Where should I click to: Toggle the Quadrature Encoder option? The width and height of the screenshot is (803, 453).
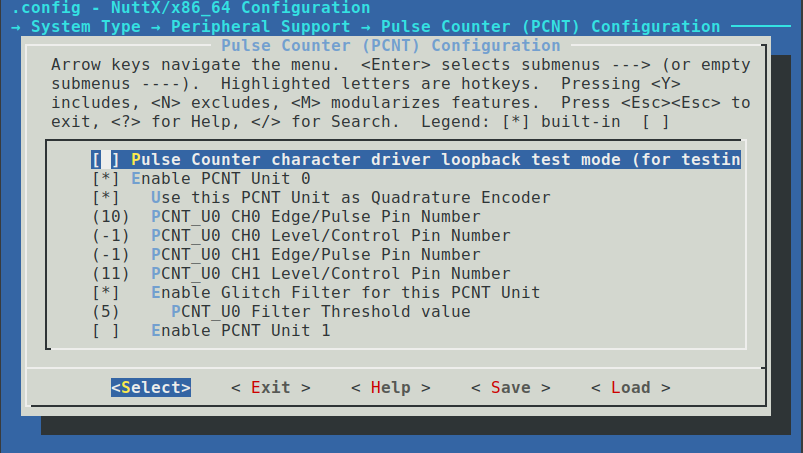tap(106, 198)
